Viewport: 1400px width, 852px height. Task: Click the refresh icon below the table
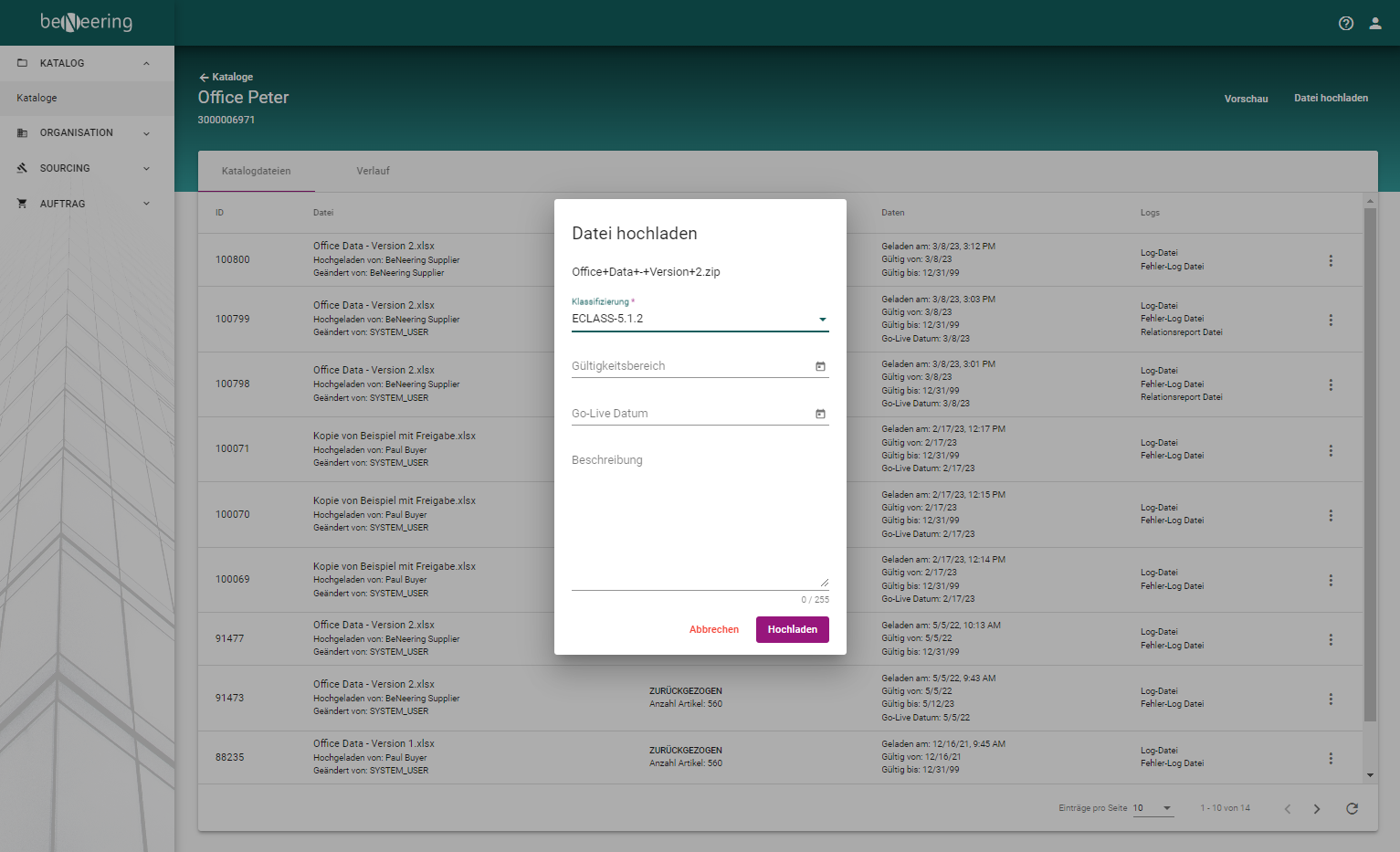tap(1352, 808)
